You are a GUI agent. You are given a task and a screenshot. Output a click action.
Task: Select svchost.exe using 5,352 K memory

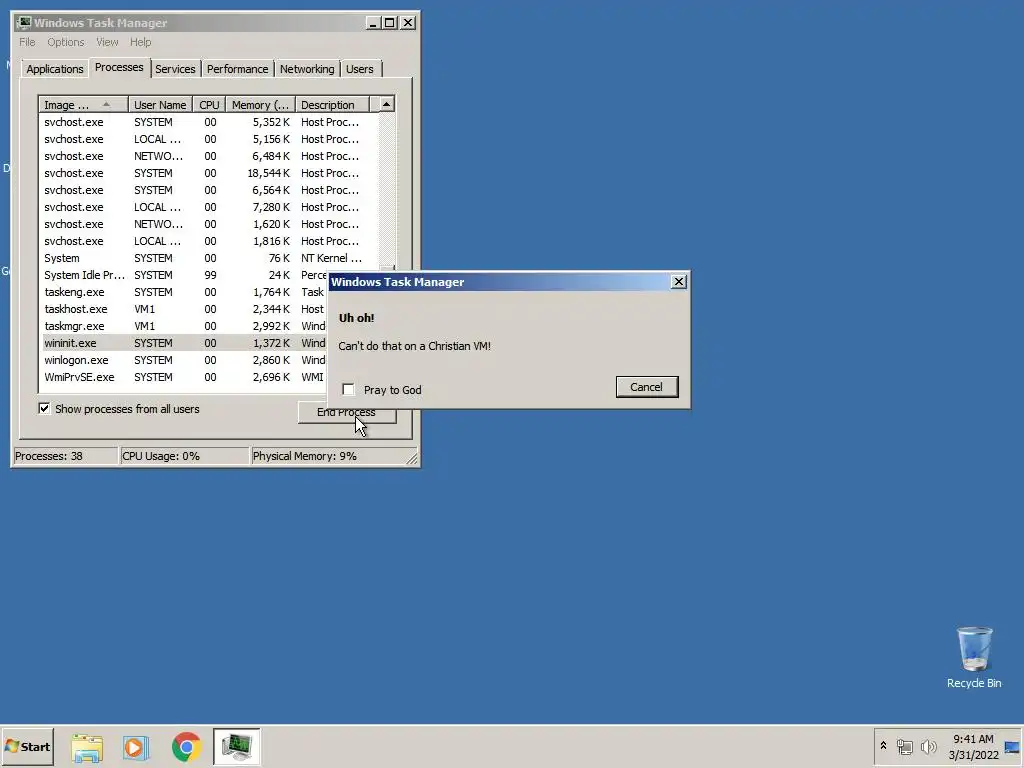click(209, 122)
